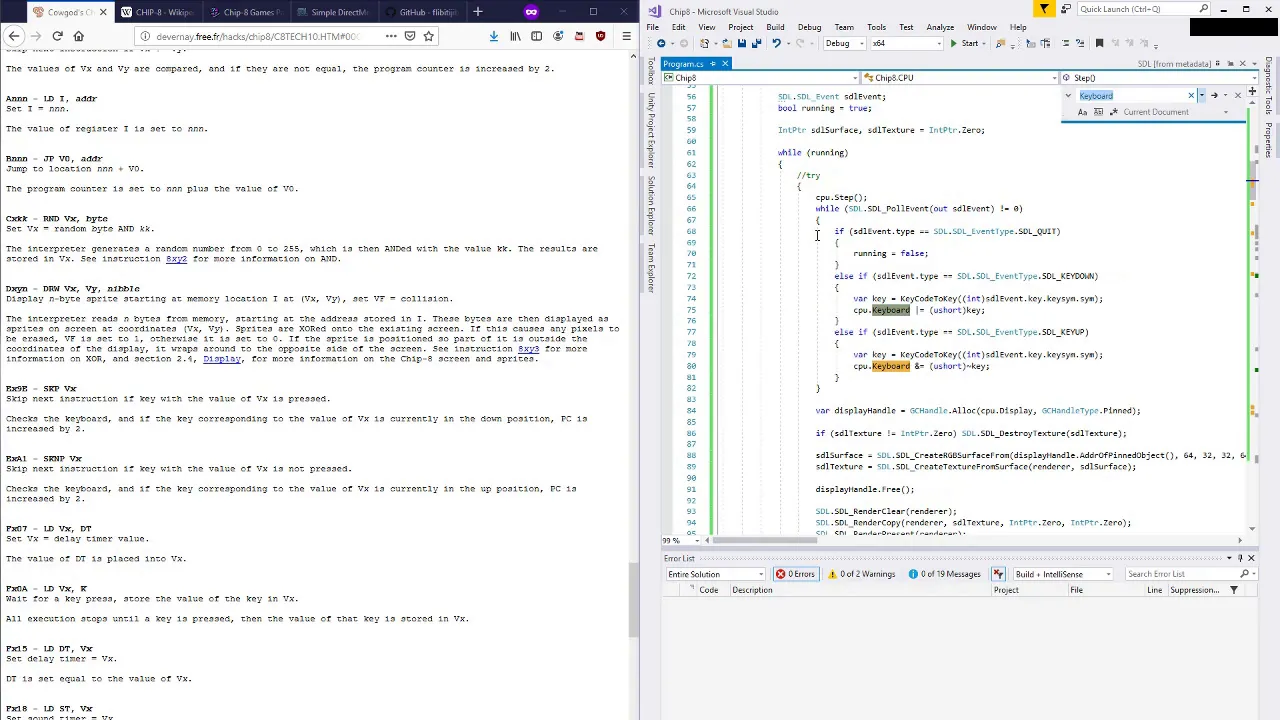The height and width of the screenshot is (720, 1280).
Task: Save to Pocket icon in address bar
Action: coord(410,36)
